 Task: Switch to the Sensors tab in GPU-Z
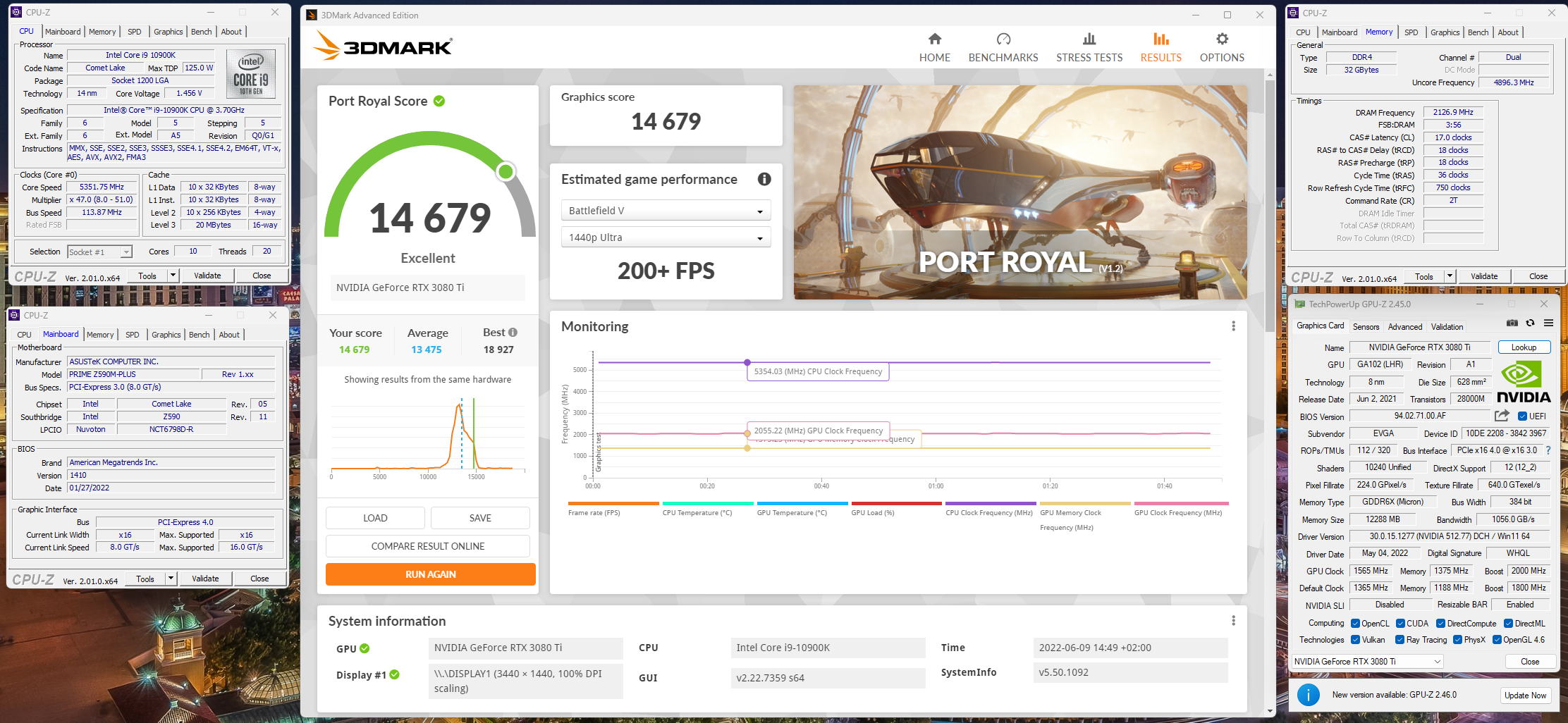coord(1366,327)
